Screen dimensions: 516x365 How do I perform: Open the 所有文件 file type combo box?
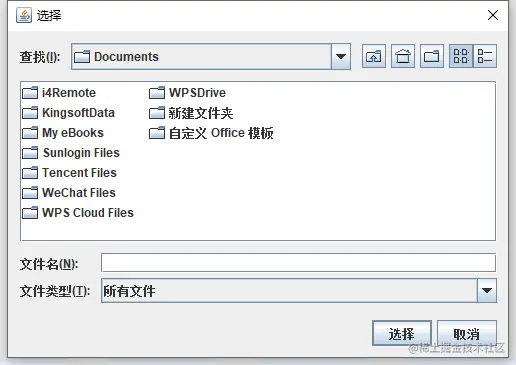click(x=299, y=291)
